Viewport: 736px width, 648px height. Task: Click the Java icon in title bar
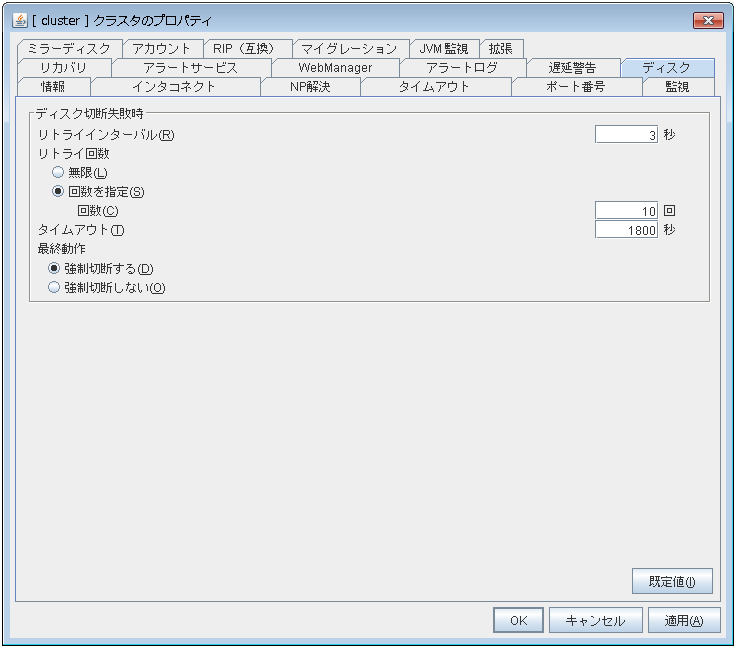coord(20,20)
